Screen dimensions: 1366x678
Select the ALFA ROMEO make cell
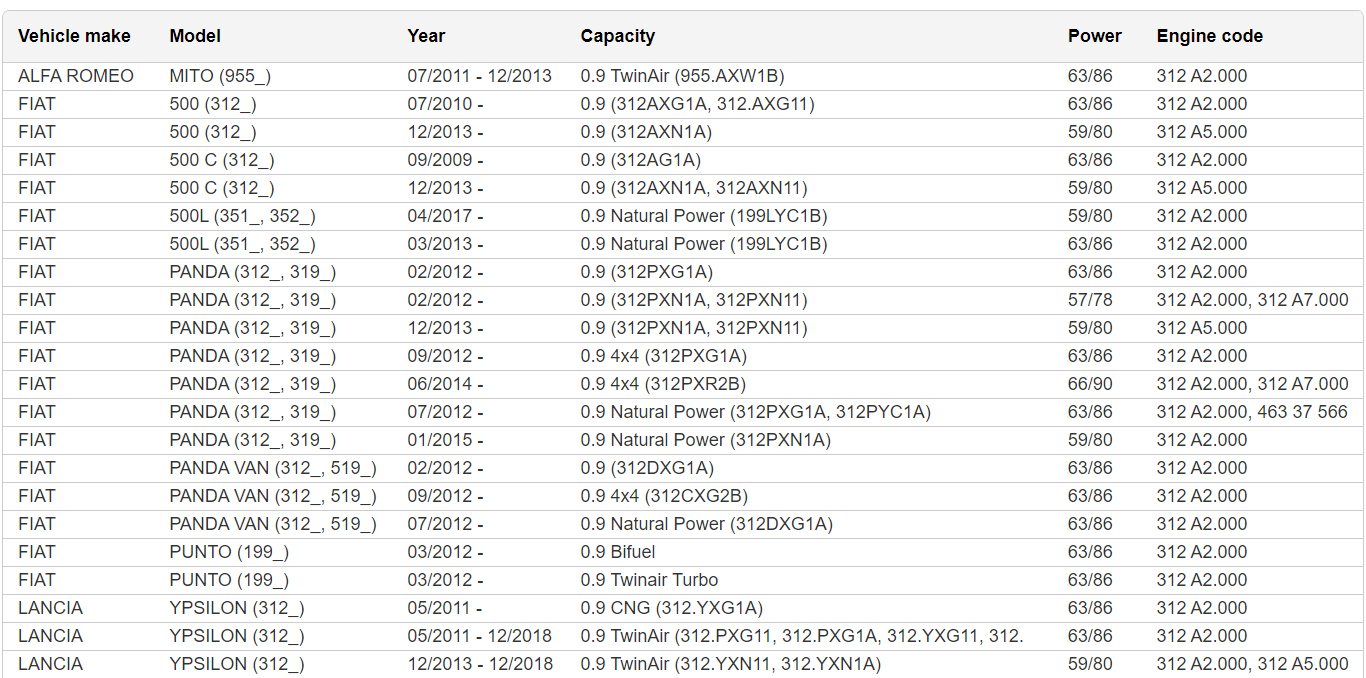coord(75,76)
